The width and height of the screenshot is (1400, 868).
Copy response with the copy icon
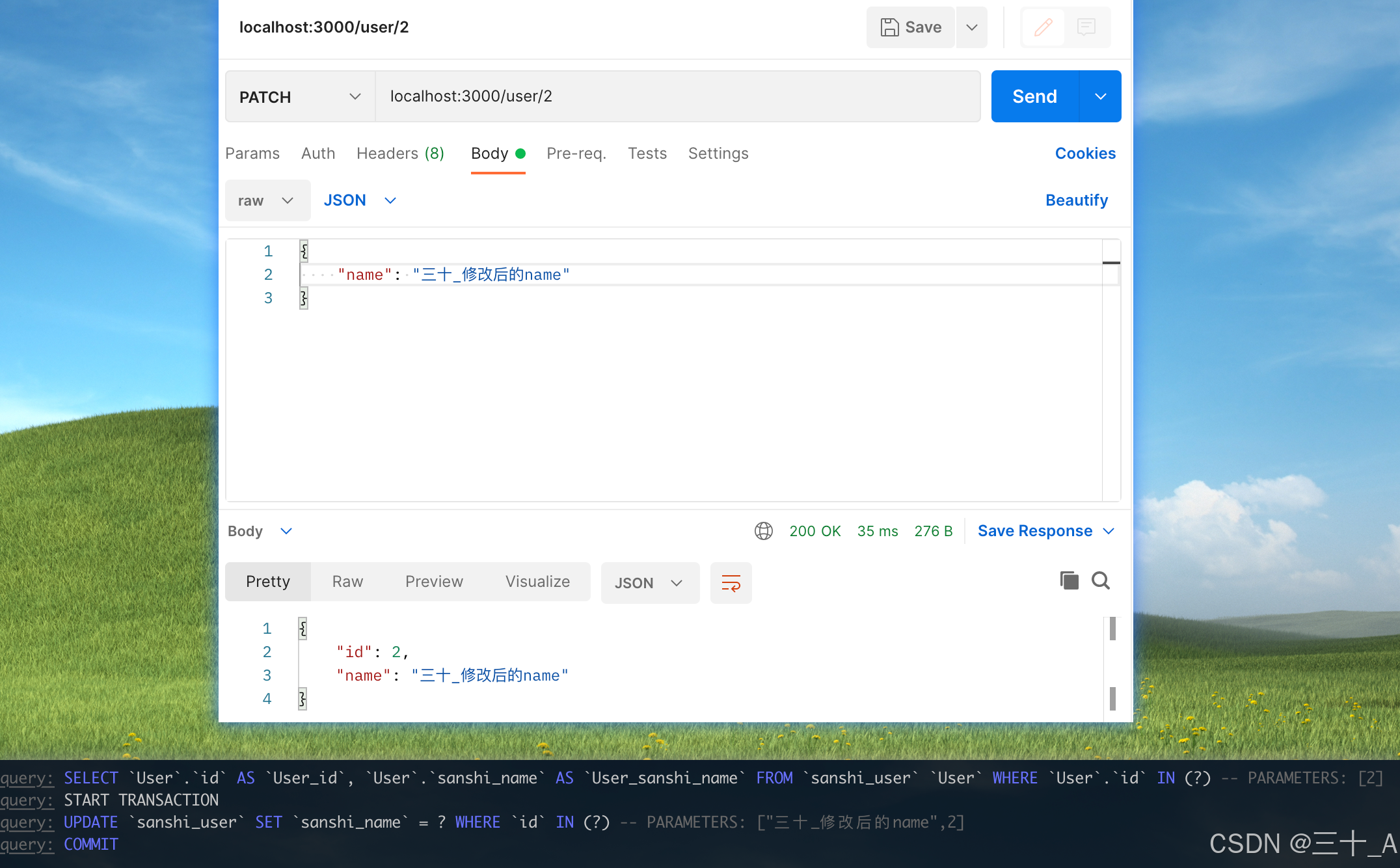click(1069, 580)
